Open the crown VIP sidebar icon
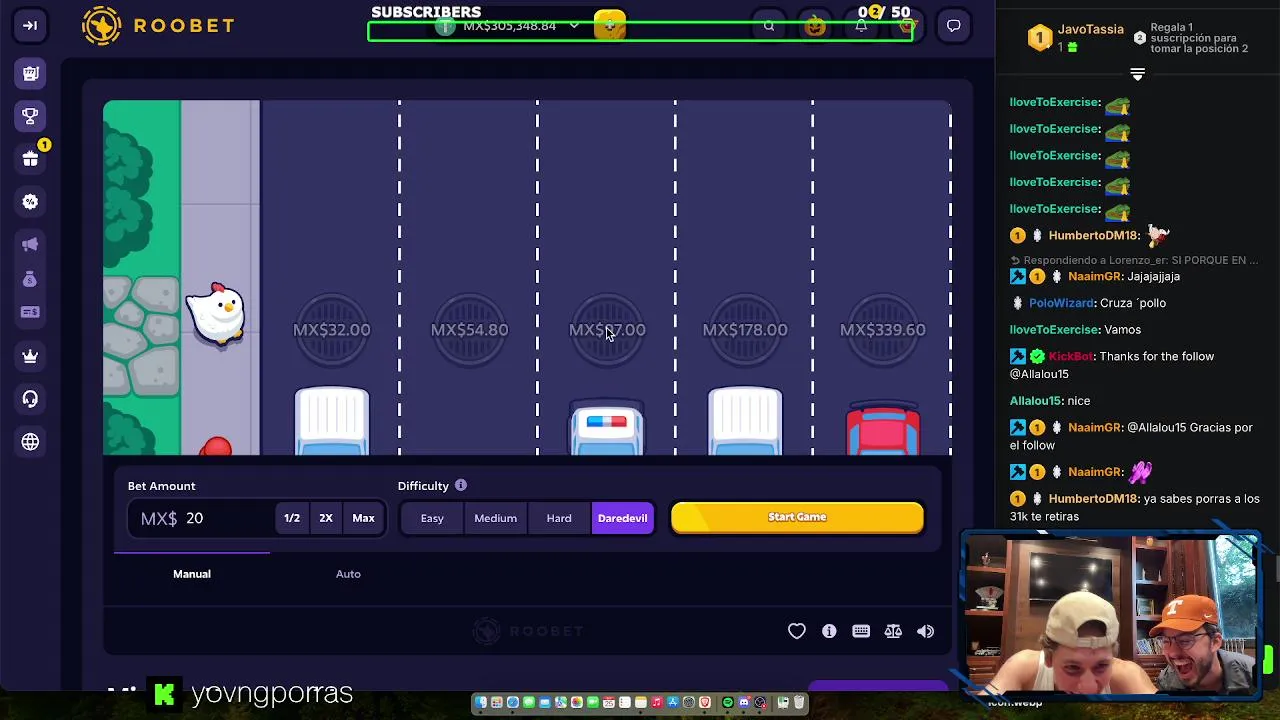This screenshot has height=720, width=1280. pos(30,356)
